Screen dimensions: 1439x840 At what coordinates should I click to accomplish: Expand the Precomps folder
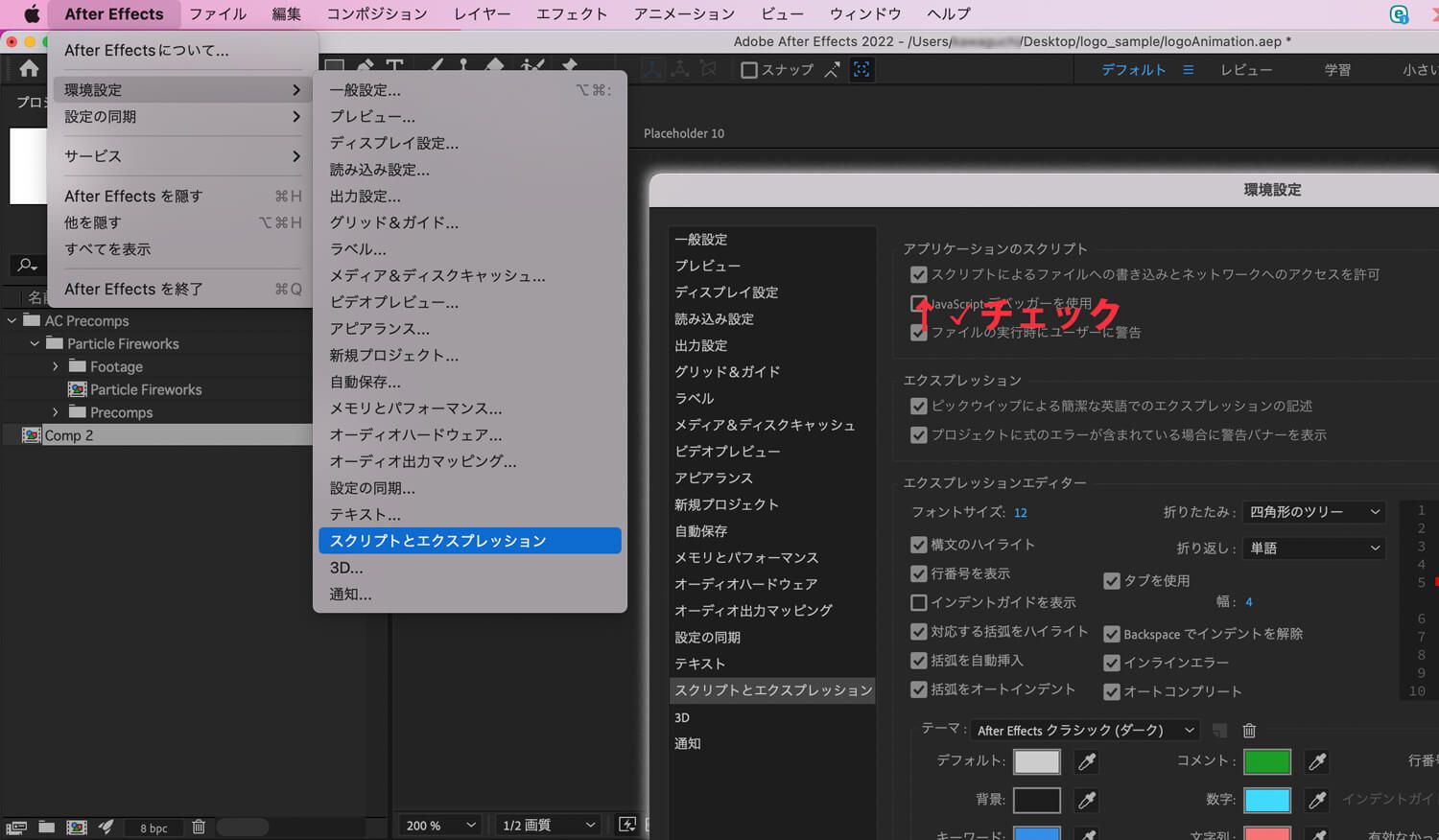[x=56, y=412]
